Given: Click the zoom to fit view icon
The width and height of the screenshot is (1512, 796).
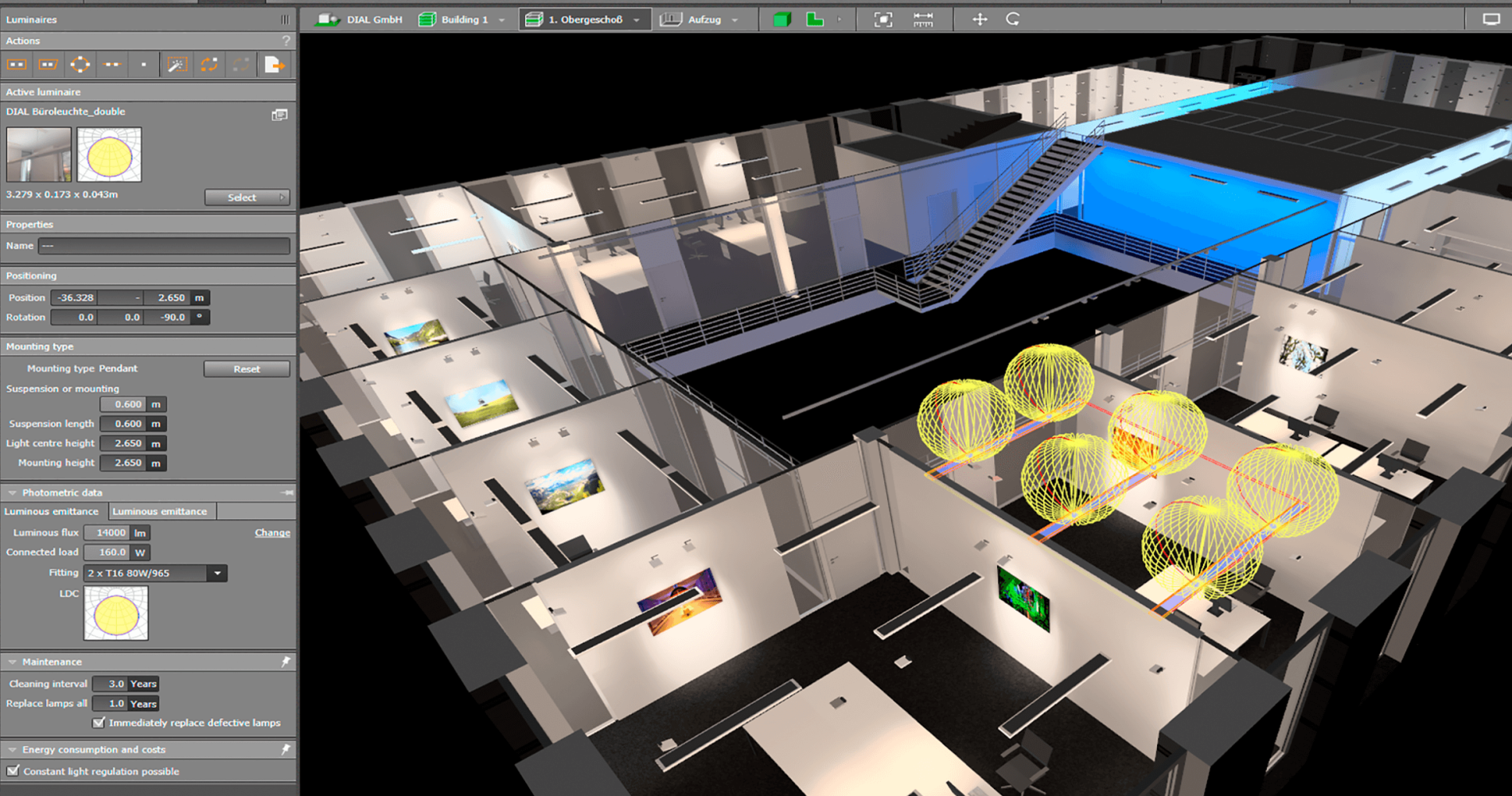Looking at the screenshot, I should 883,19.
